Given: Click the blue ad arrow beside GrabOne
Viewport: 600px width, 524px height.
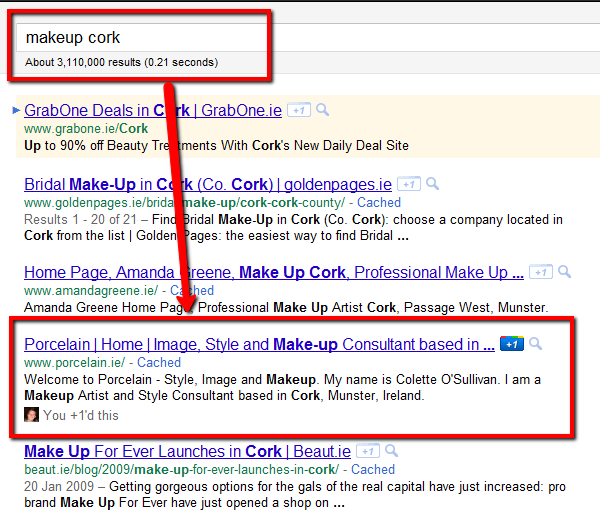Looking at the screenshot, I should 16,110.
